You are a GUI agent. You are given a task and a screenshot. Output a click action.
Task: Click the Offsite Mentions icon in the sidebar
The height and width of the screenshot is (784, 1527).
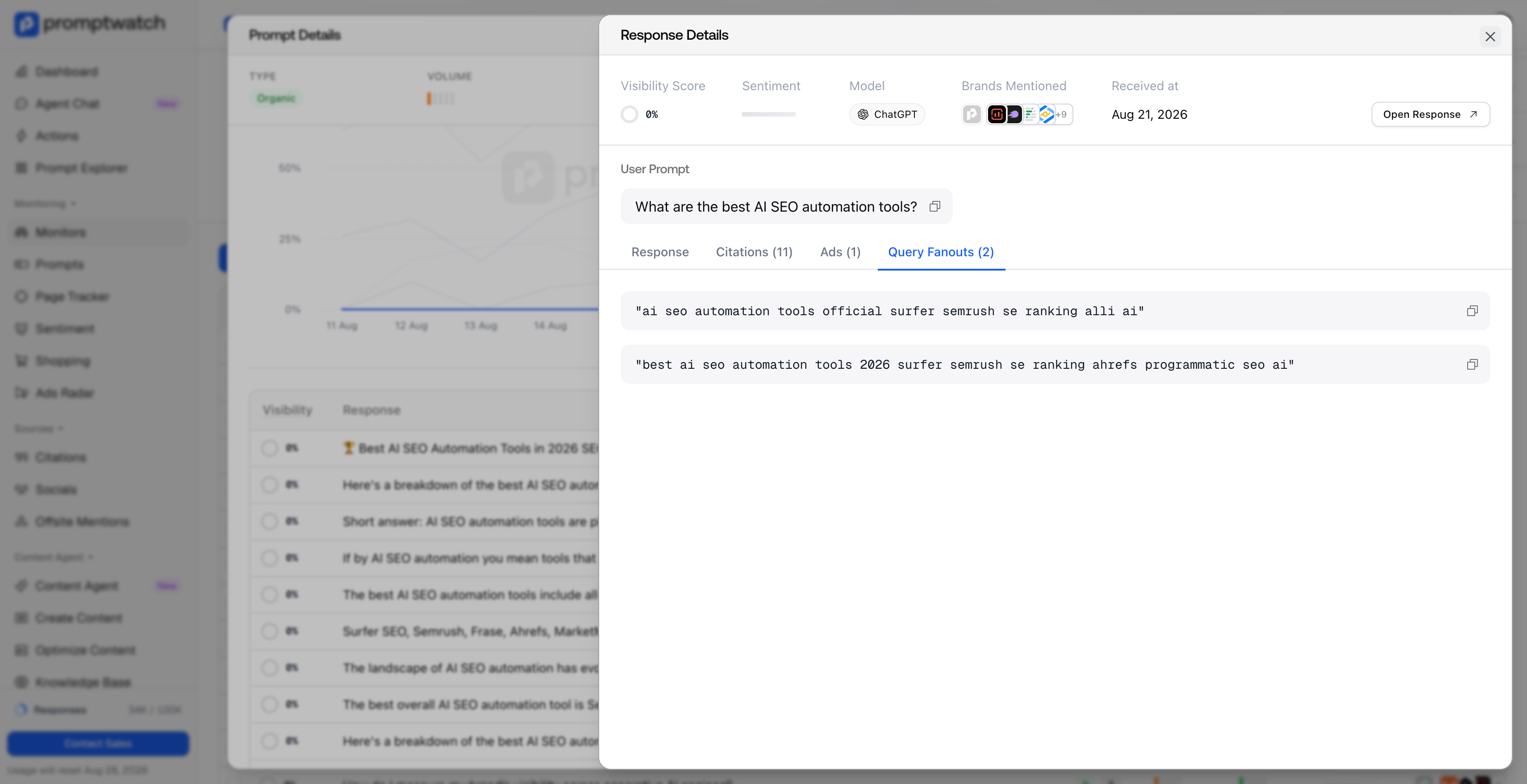click(x=21, y=521)
